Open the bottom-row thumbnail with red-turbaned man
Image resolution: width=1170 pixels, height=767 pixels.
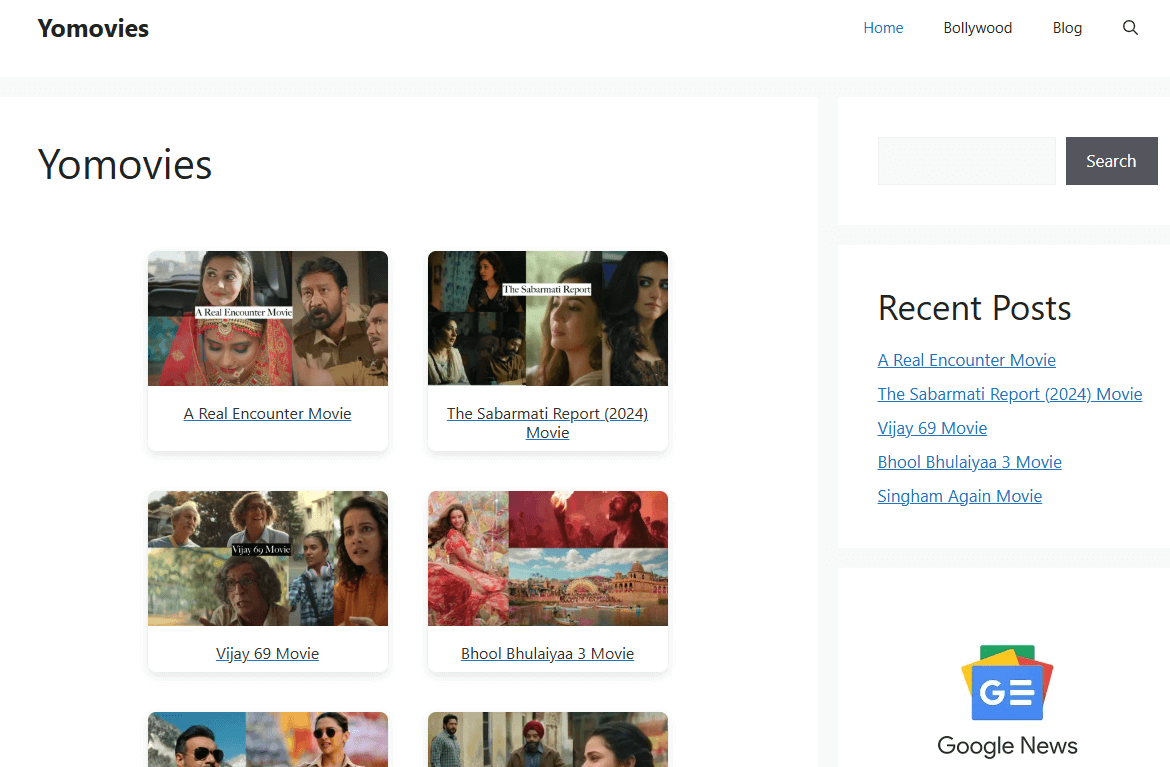548,739
